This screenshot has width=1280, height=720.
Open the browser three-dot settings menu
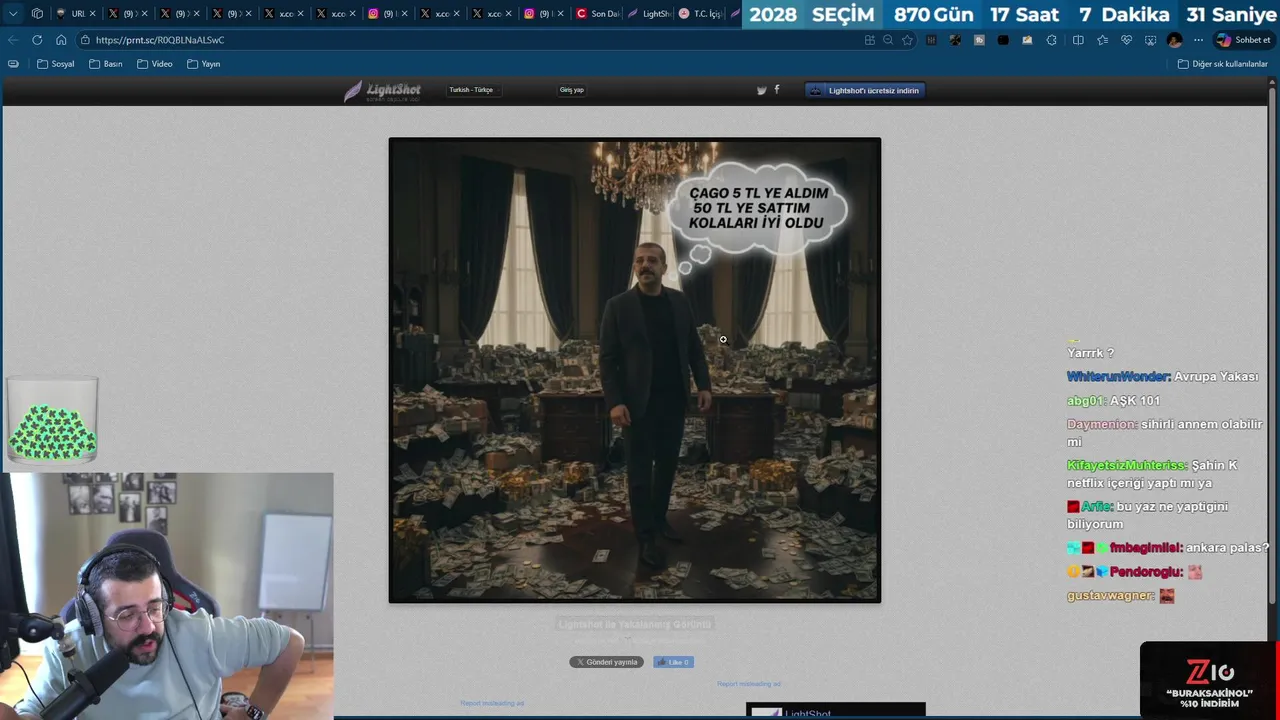(1197, 40)
